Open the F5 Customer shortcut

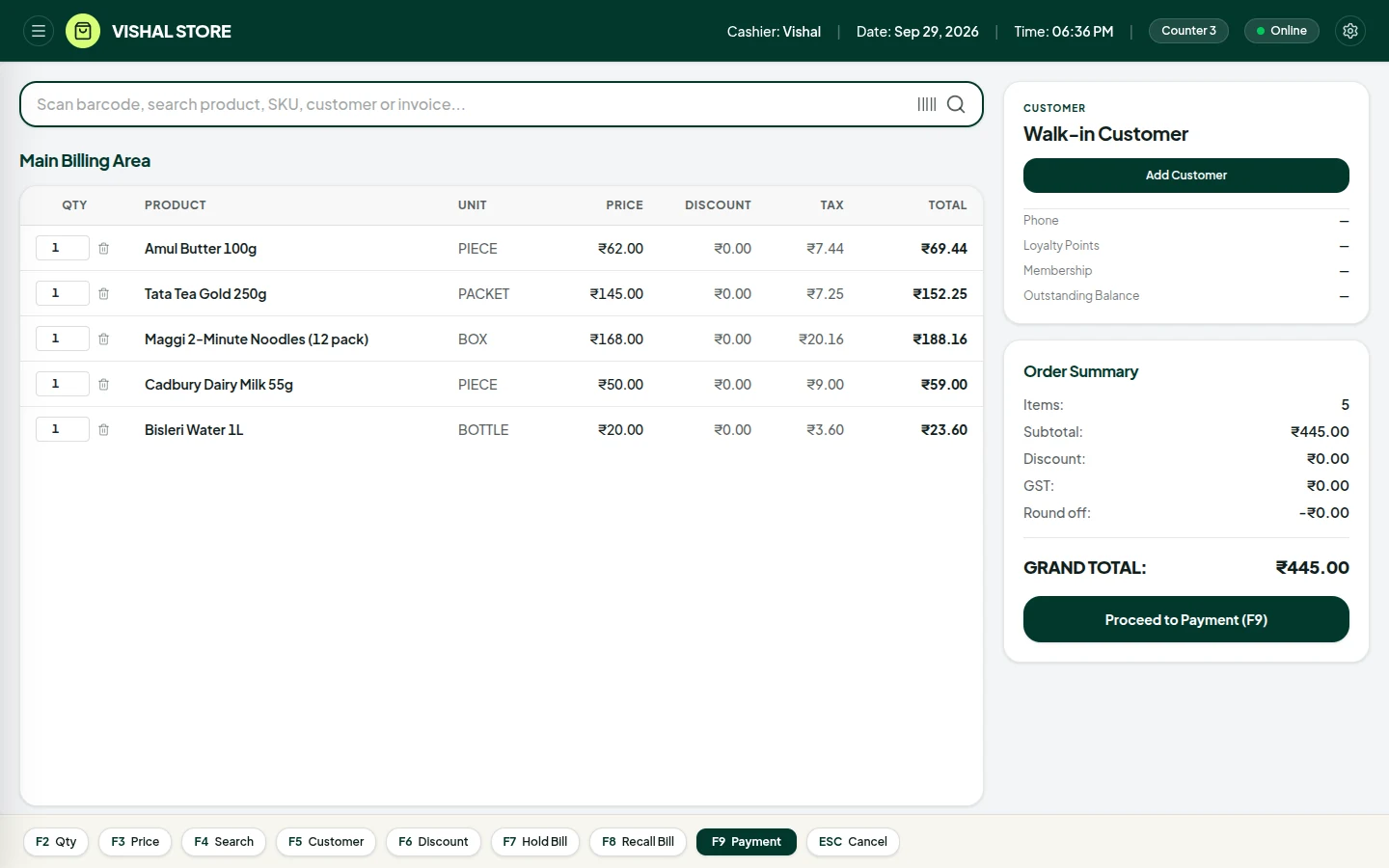click(x=326, y=842)
